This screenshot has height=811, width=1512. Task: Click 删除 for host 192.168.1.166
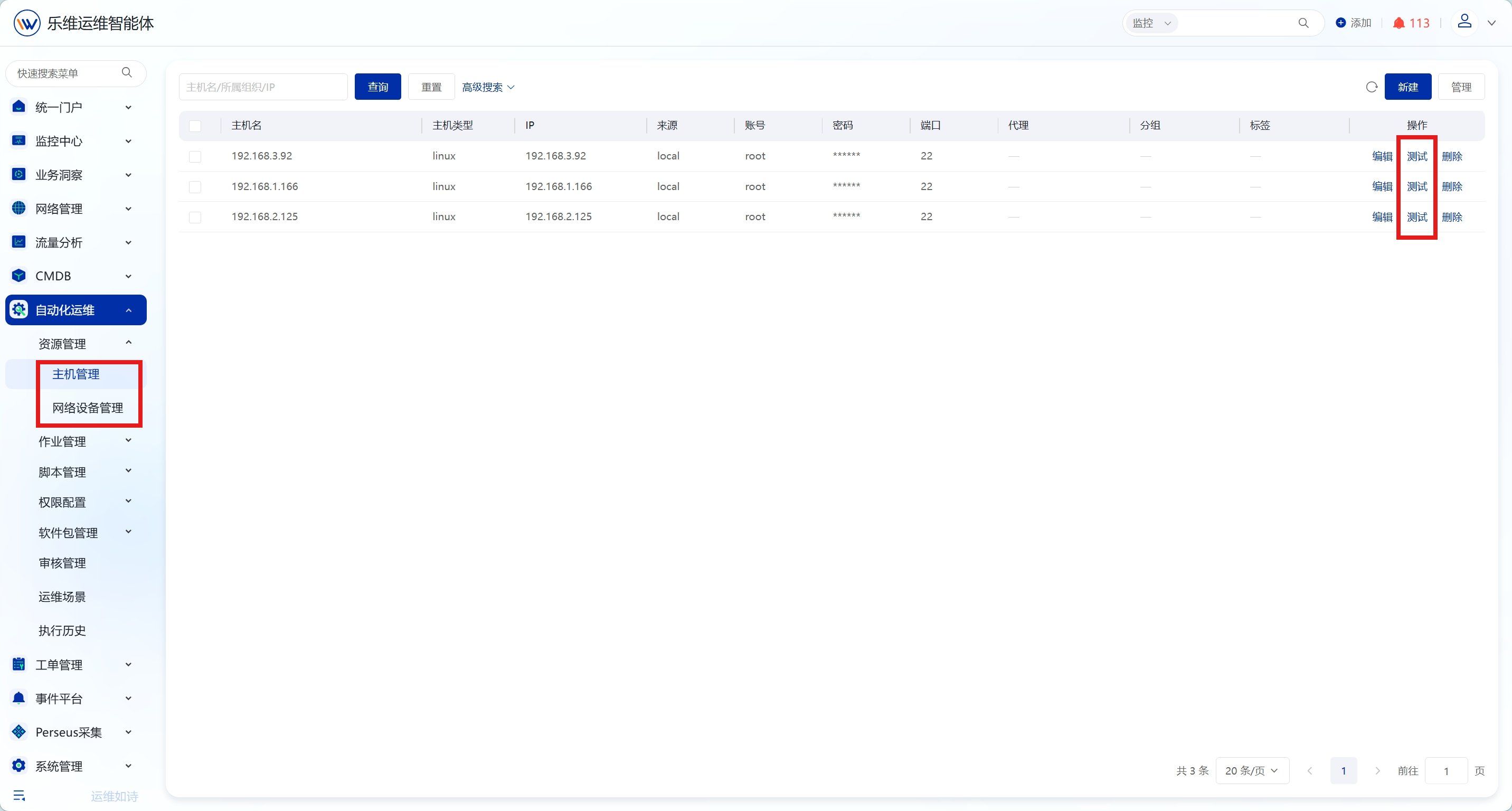(1451, 186)
